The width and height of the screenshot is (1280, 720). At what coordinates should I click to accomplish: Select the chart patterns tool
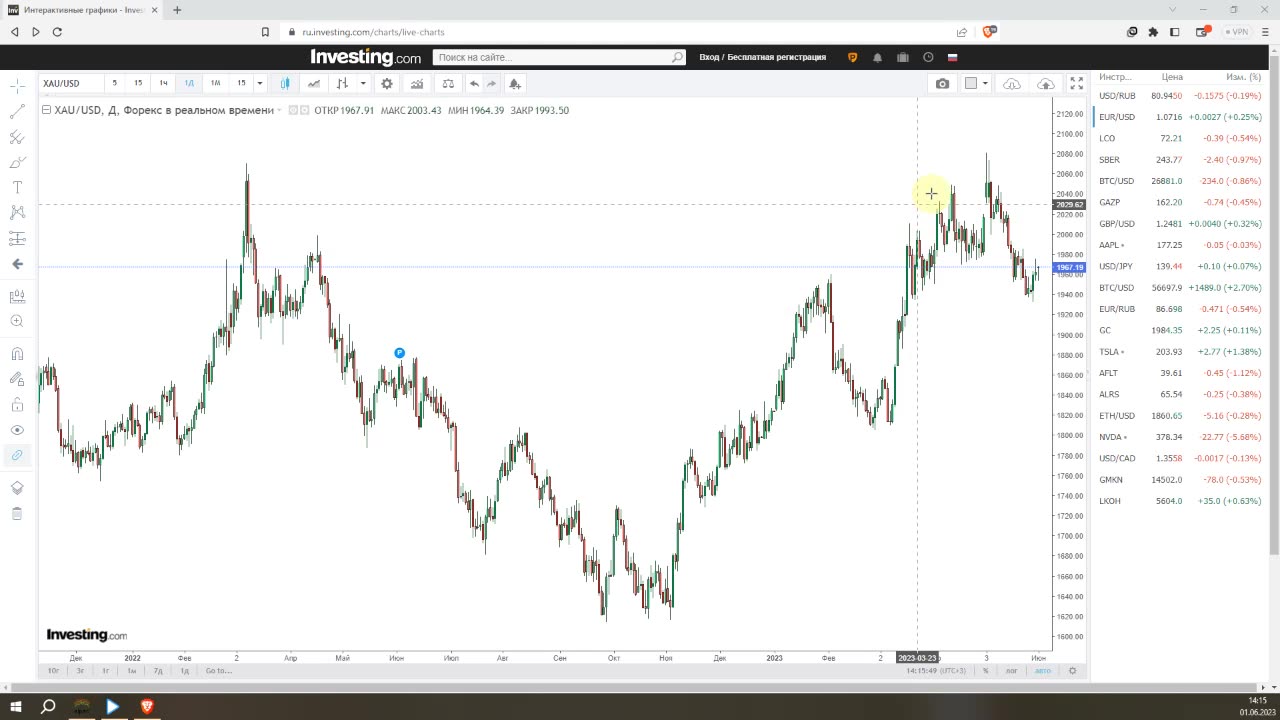pos(17,212)
